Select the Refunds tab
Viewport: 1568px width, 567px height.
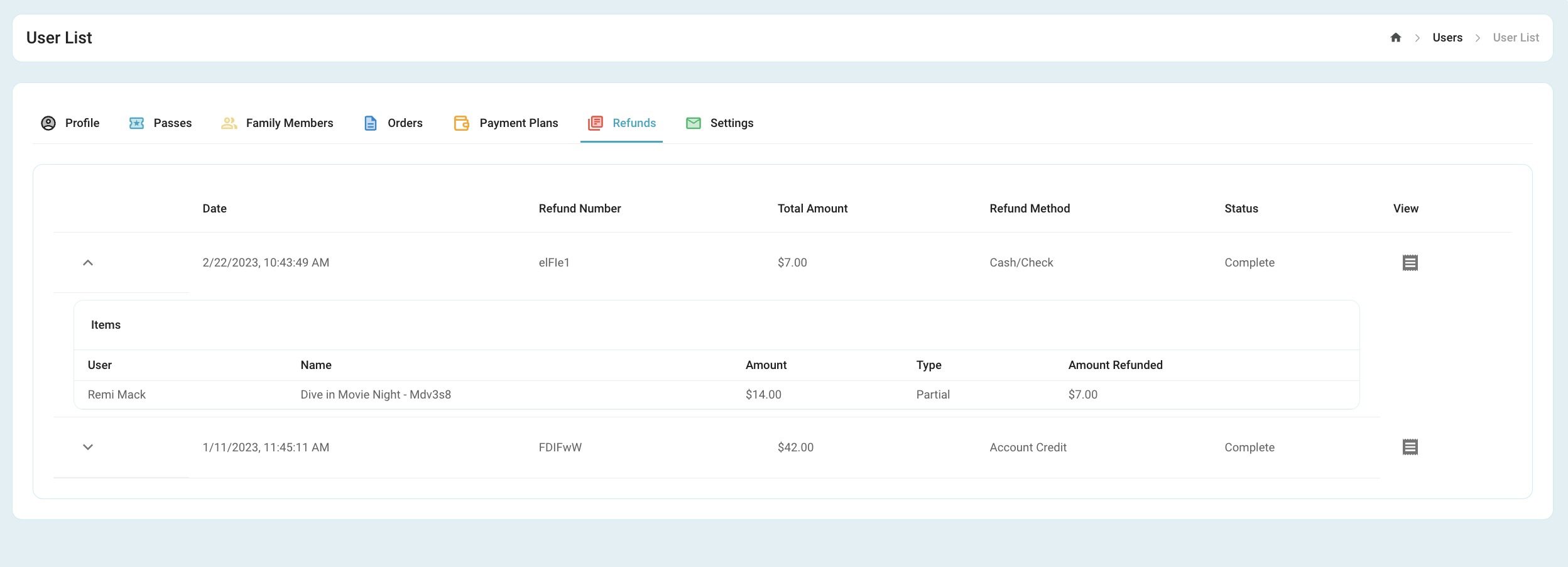click(622, 123)
